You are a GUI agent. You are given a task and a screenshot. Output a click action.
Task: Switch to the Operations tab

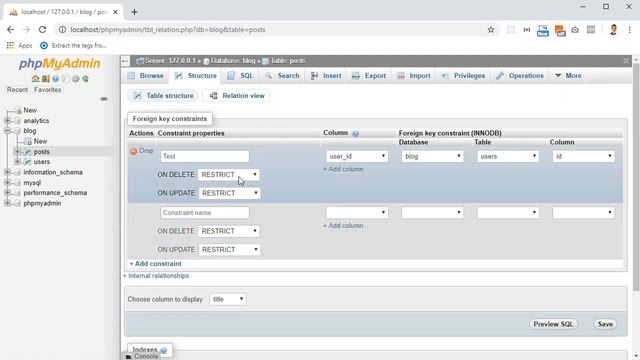520,76
